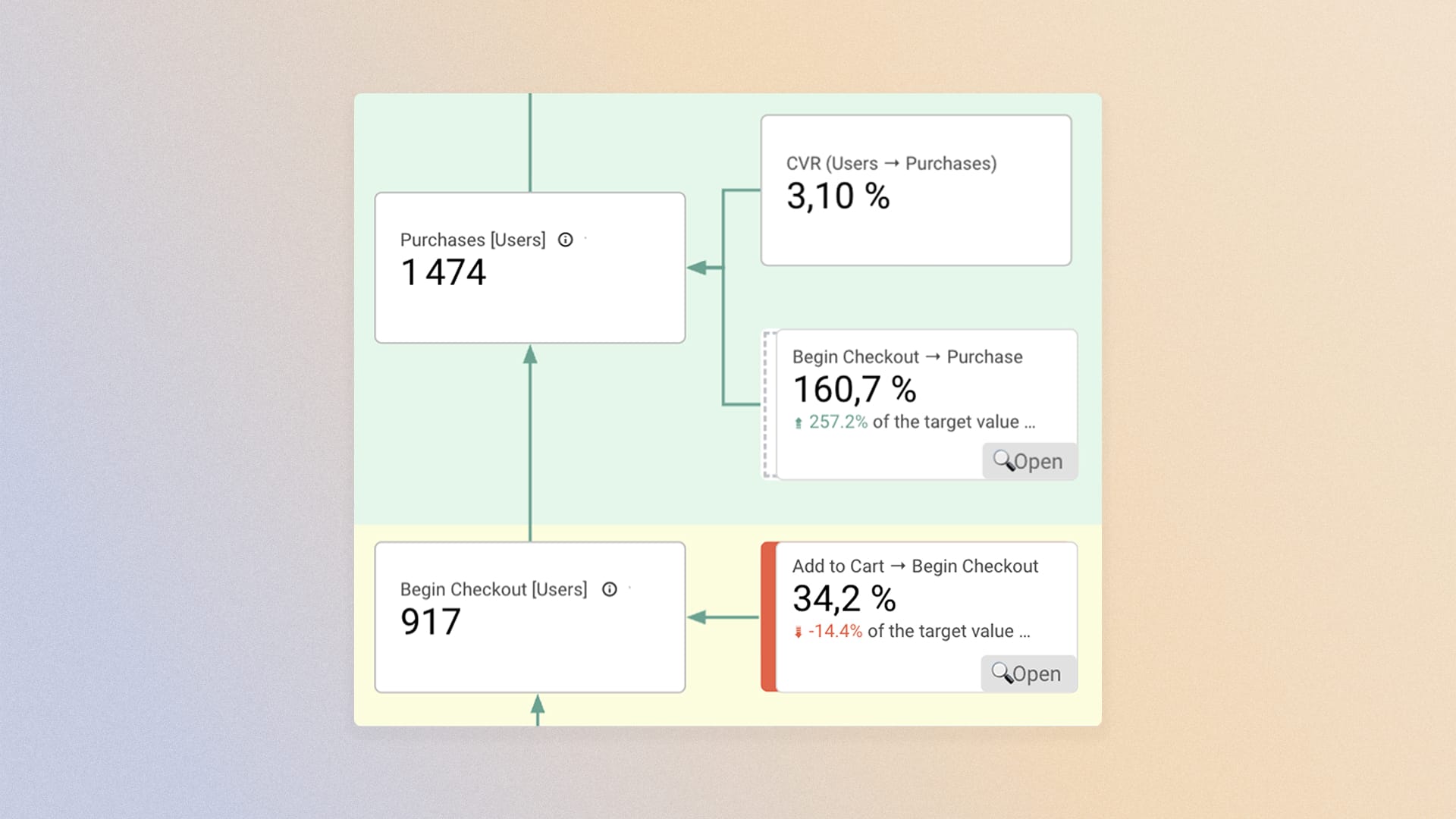
Task: Open the Add to Cart → Begin Checkout details
Action: point(1028,673)
